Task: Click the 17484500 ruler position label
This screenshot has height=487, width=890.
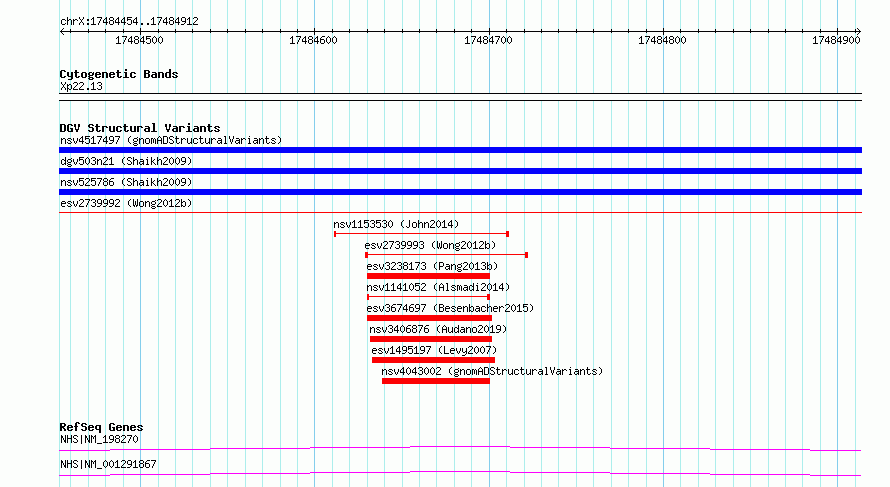Action: point(139,40)
